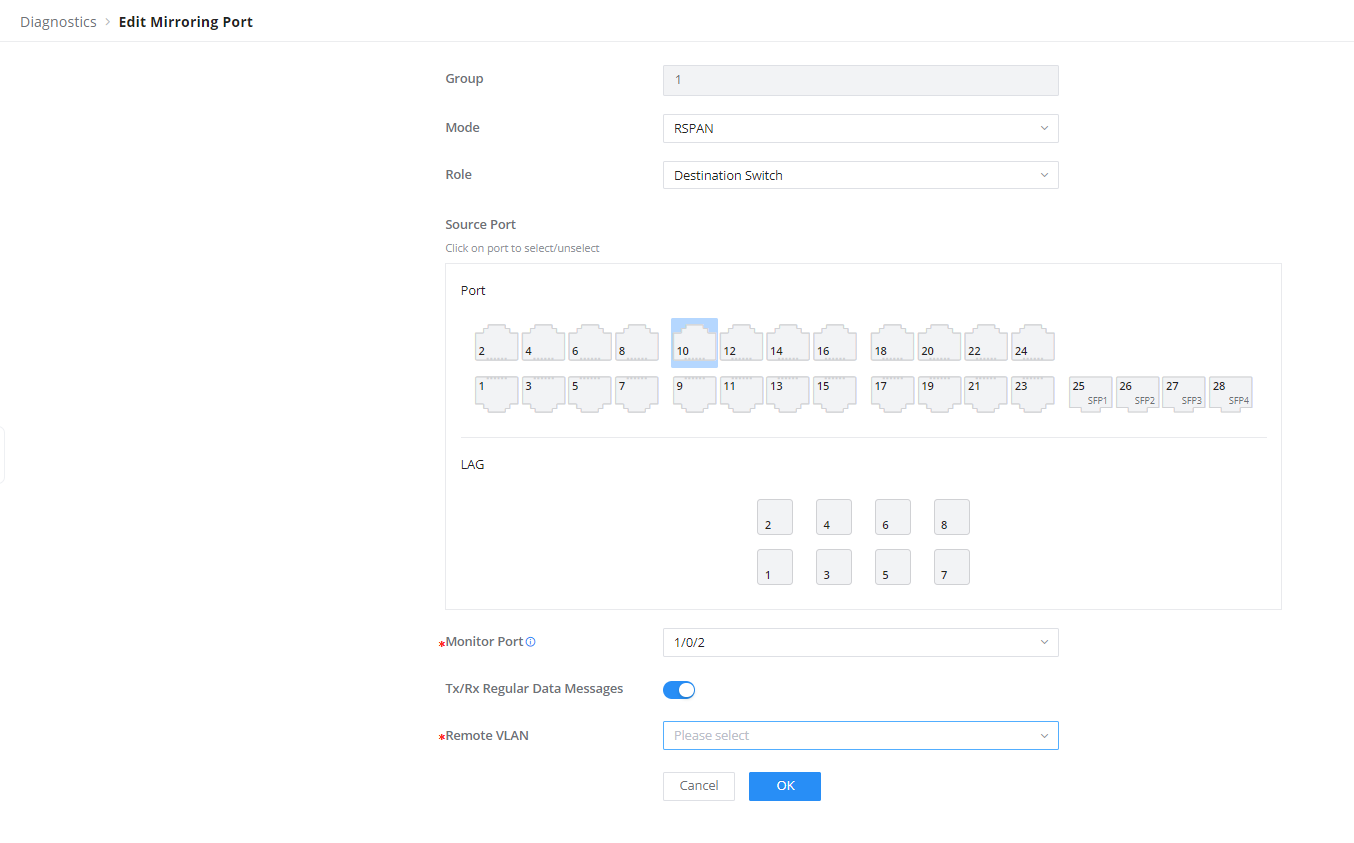Click the OK button

pos(785,786)
